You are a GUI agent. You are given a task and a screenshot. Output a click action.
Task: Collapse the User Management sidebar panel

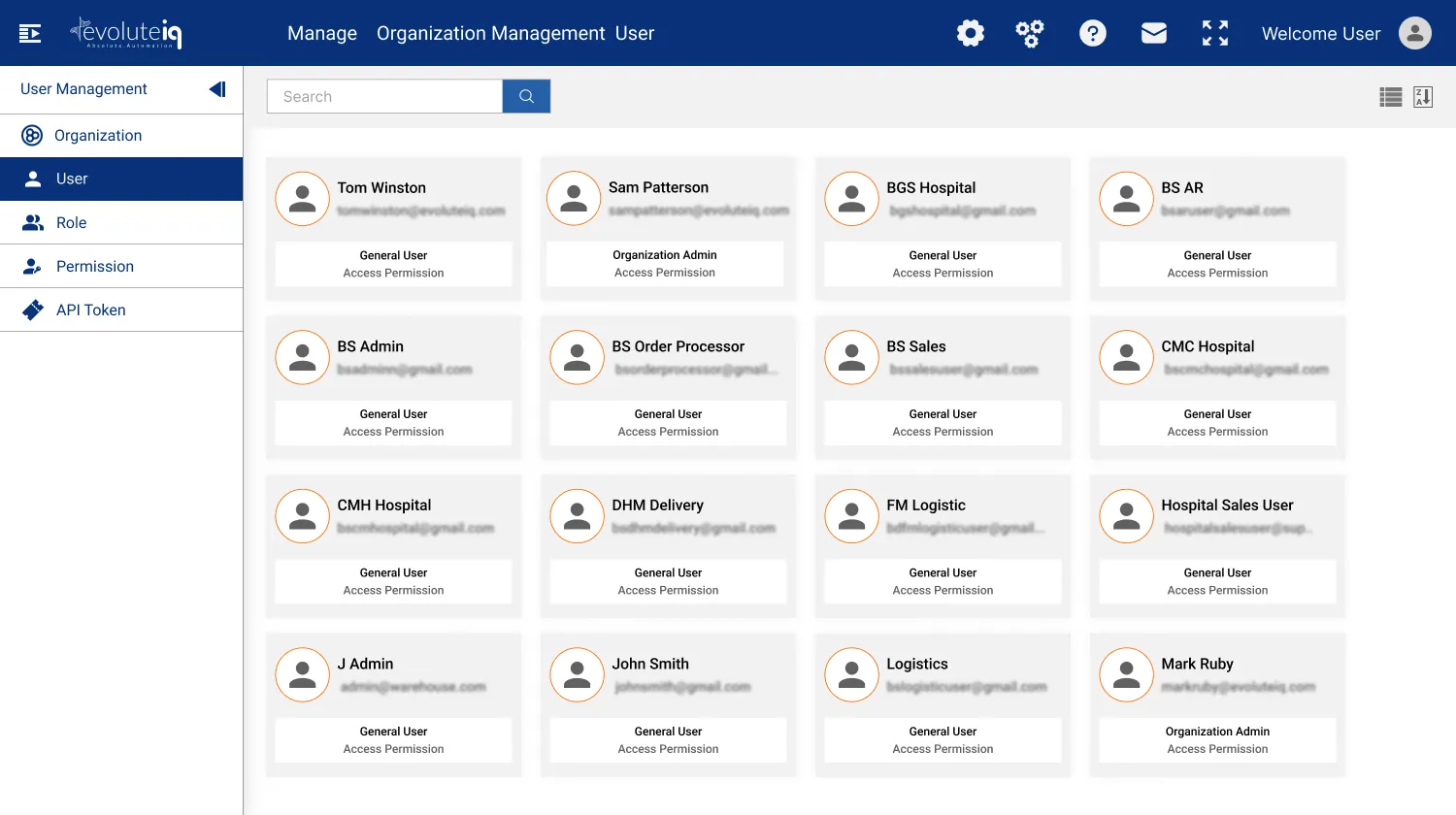click(215, 88)
